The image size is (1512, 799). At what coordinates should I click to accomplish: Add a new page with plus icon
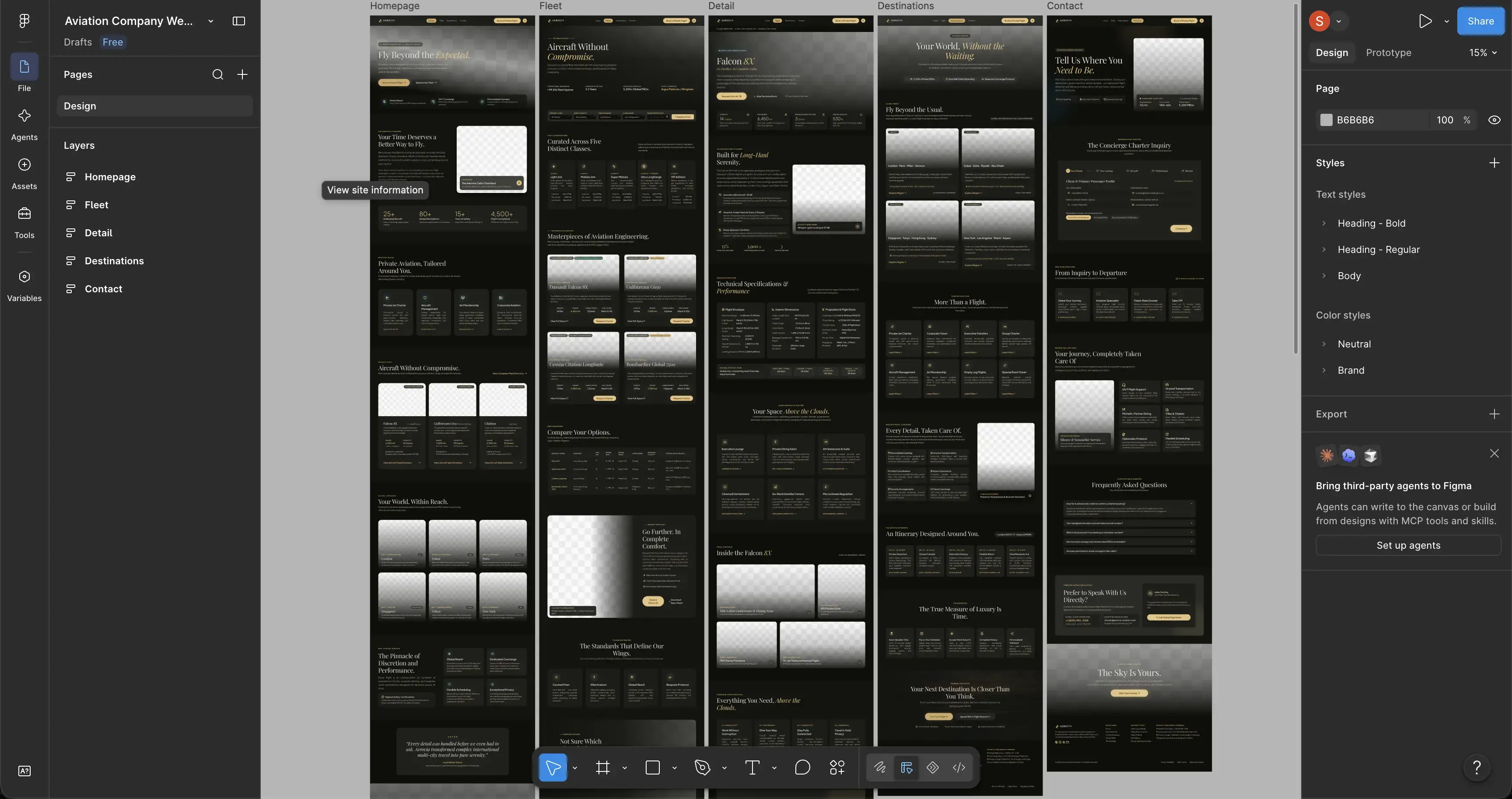[242, 74]
